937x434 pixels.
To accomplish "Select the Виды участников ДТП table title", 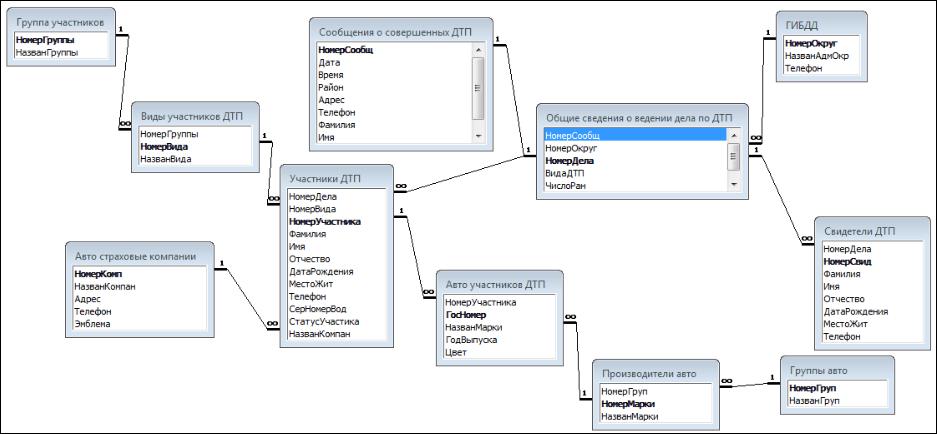I will coord(191,116).
